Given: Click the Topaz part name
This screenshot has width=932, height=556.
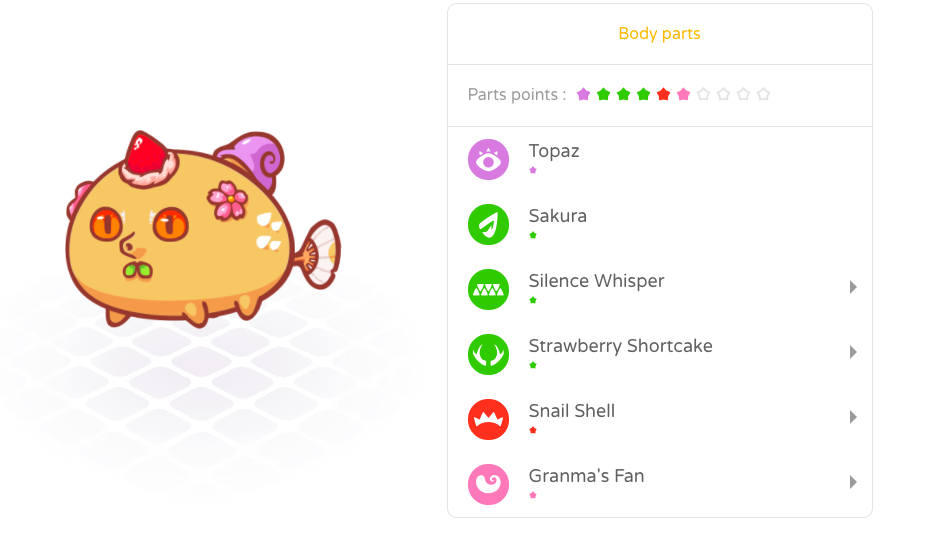Looking at the screenshot, I should coord(554,151).
